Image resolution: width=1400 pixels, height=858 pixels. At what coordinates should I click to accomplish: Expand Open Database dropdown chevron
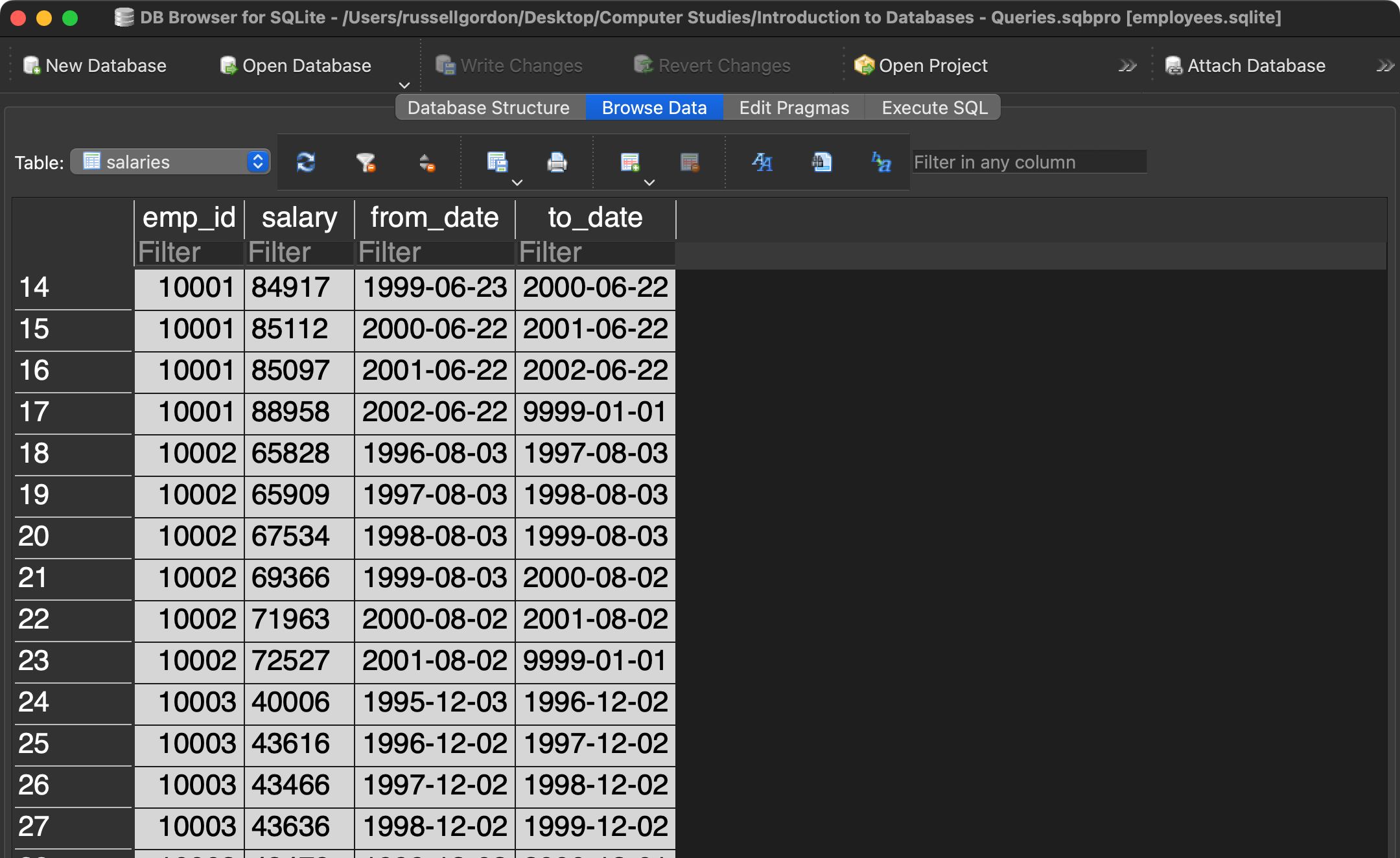tap(404, 85)
